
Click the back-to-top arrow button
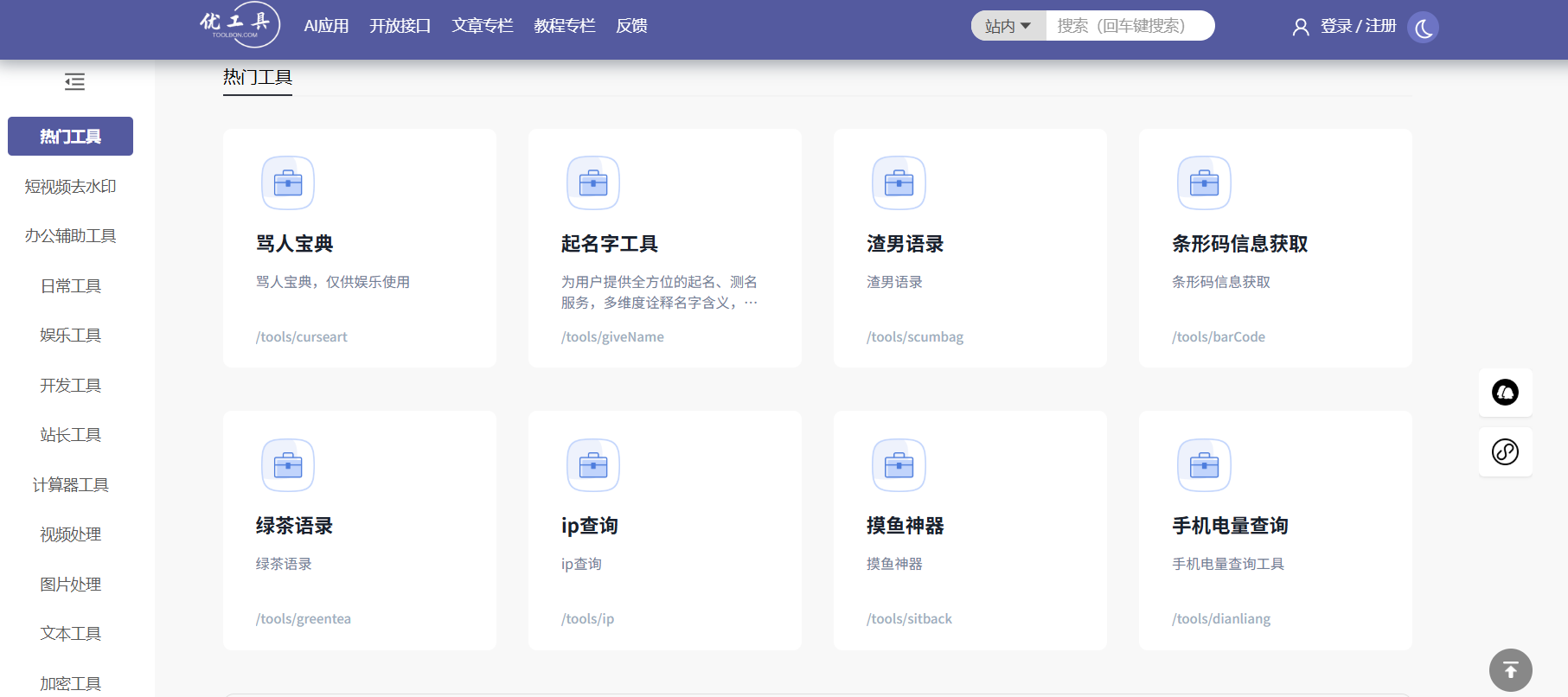tap(1510, 670)
